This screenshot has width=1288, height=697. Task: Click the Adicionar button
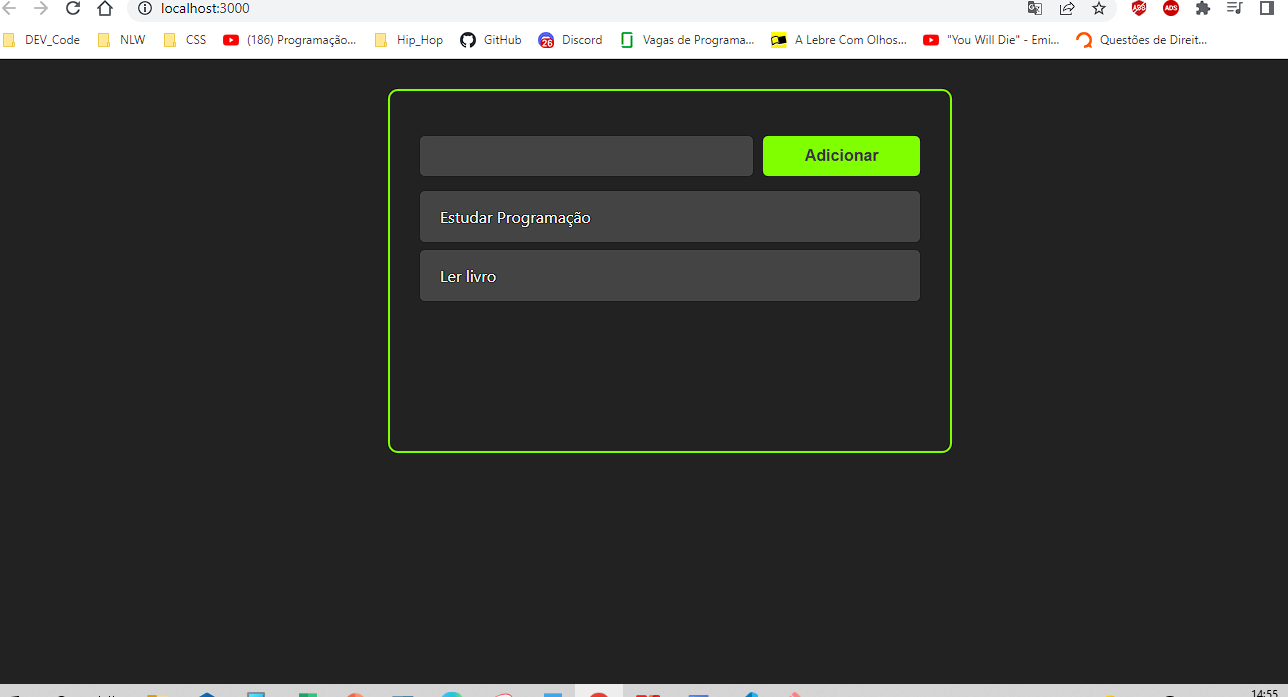click(841, 155)
